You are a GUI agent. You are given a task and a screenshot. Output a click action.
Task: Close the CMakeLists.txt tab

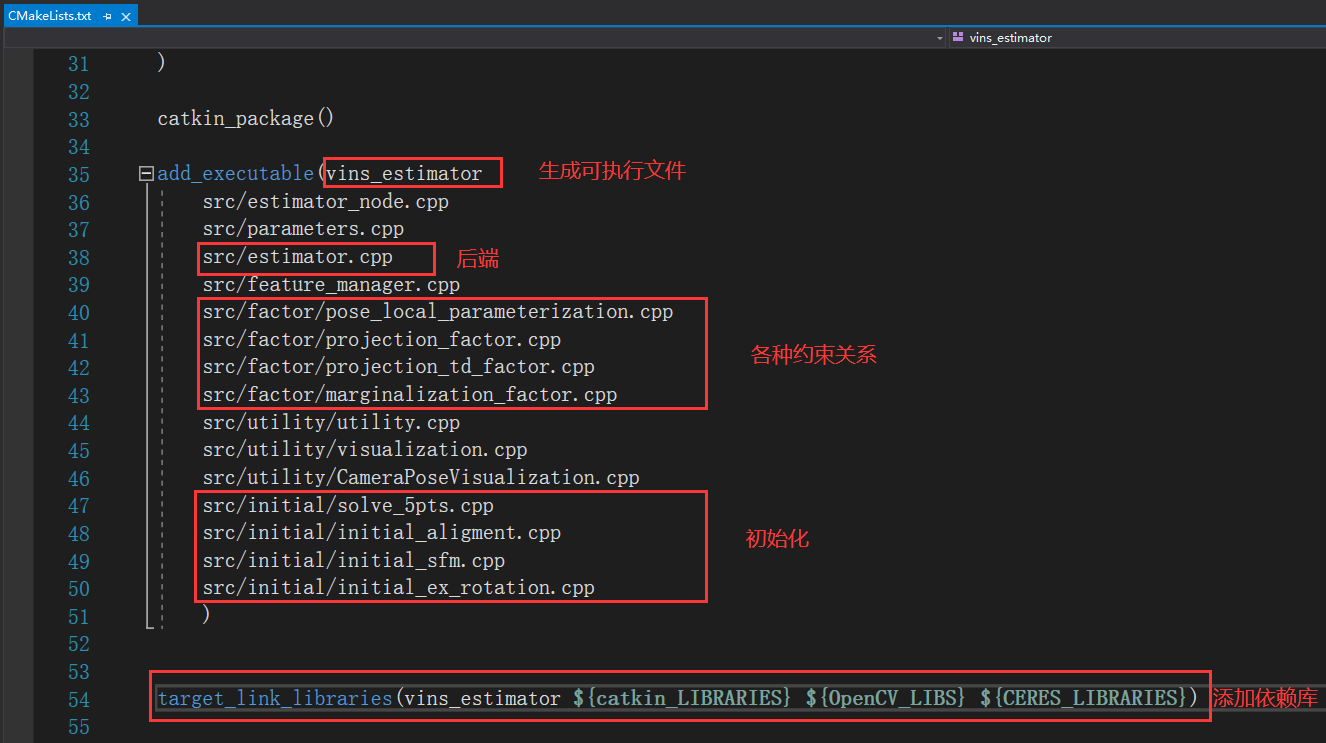click(126, 17)
